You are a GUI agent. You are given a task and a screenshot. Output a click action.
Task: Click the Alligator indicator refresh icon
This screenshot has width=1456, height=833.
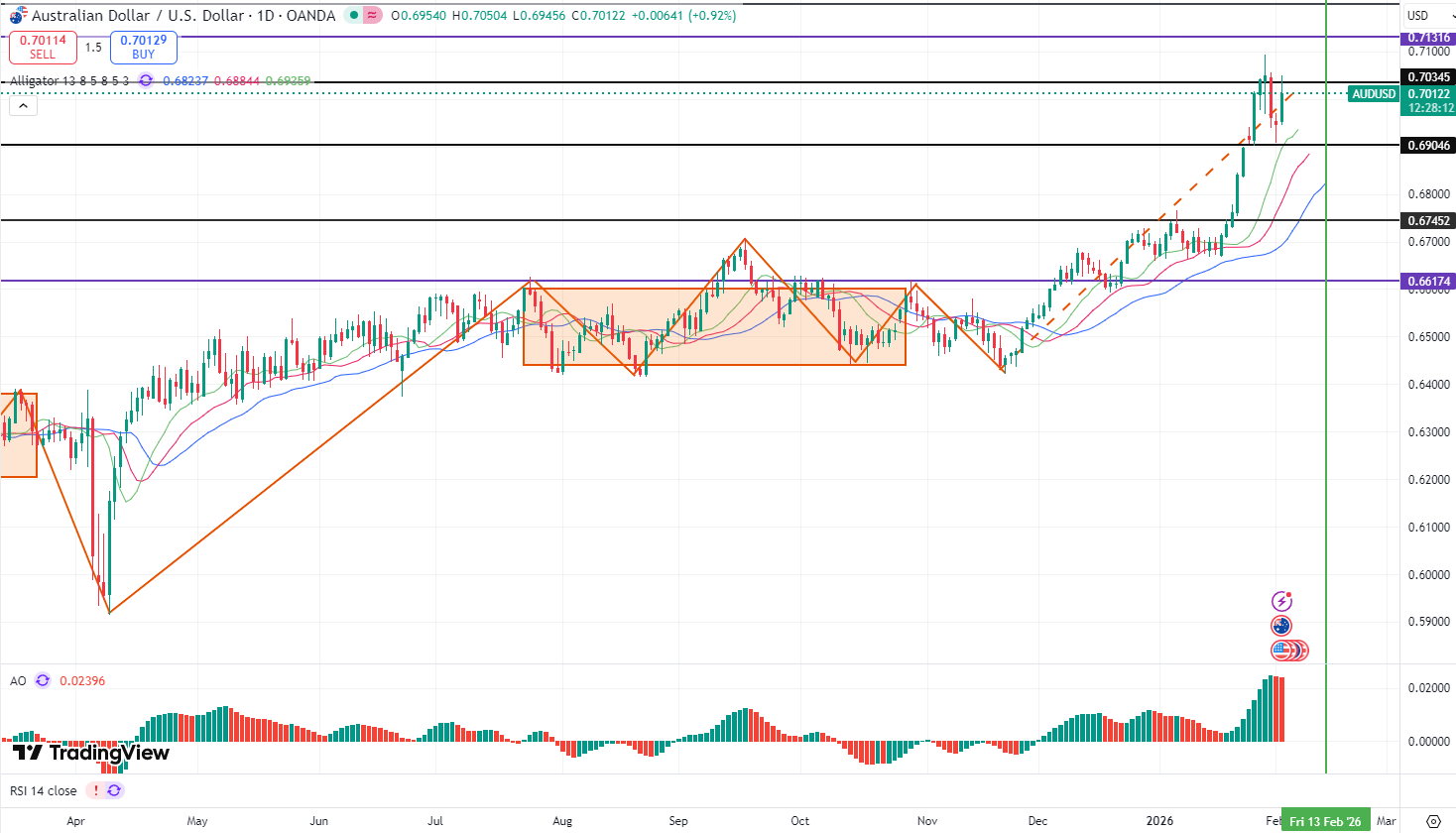coord(146,80)
